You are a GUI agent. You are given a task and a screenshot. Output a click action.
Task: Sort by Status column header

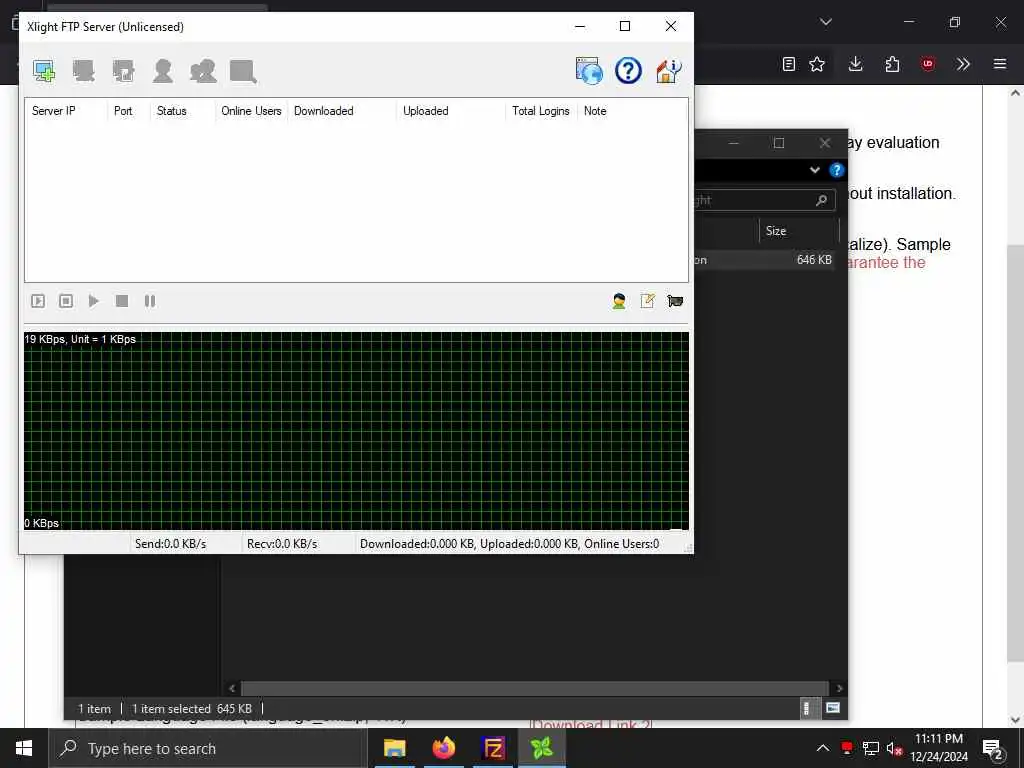point(183,111)
